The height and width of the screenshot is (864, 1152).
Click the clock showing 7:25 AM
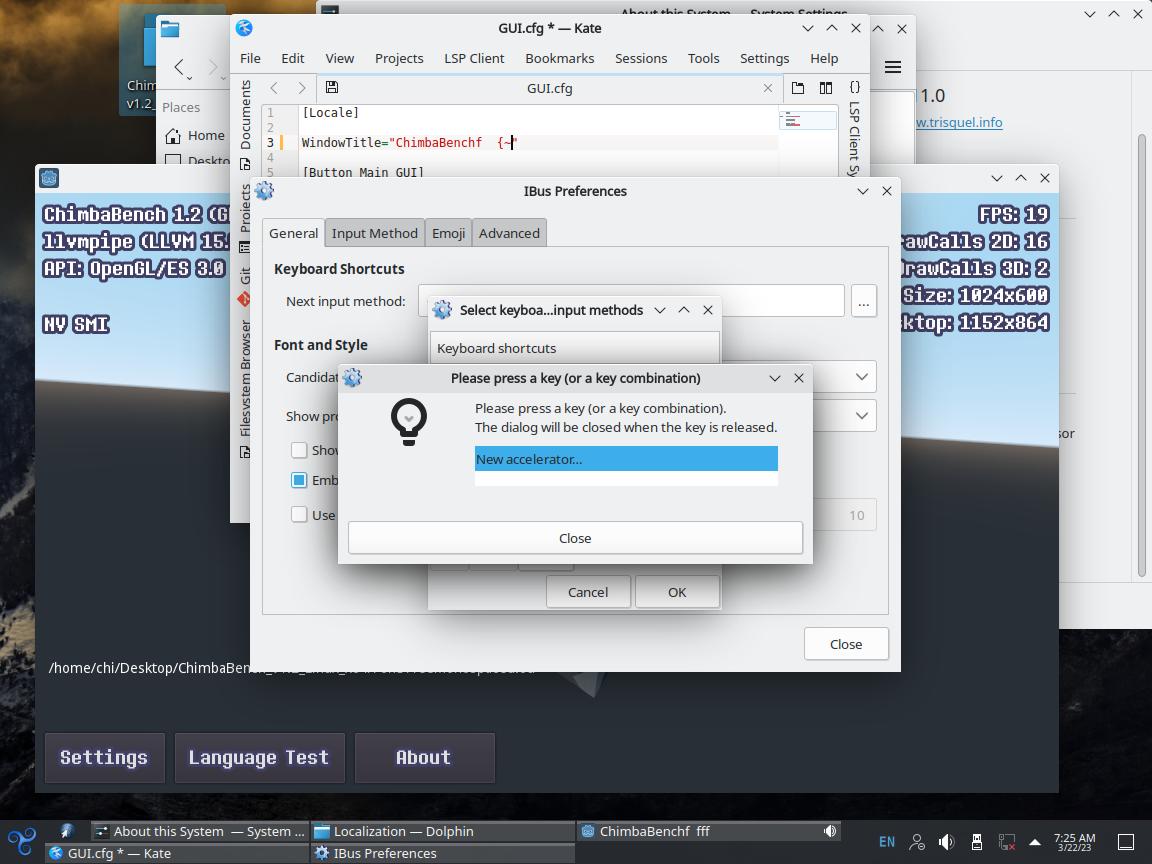click(x=1074, y=842)
